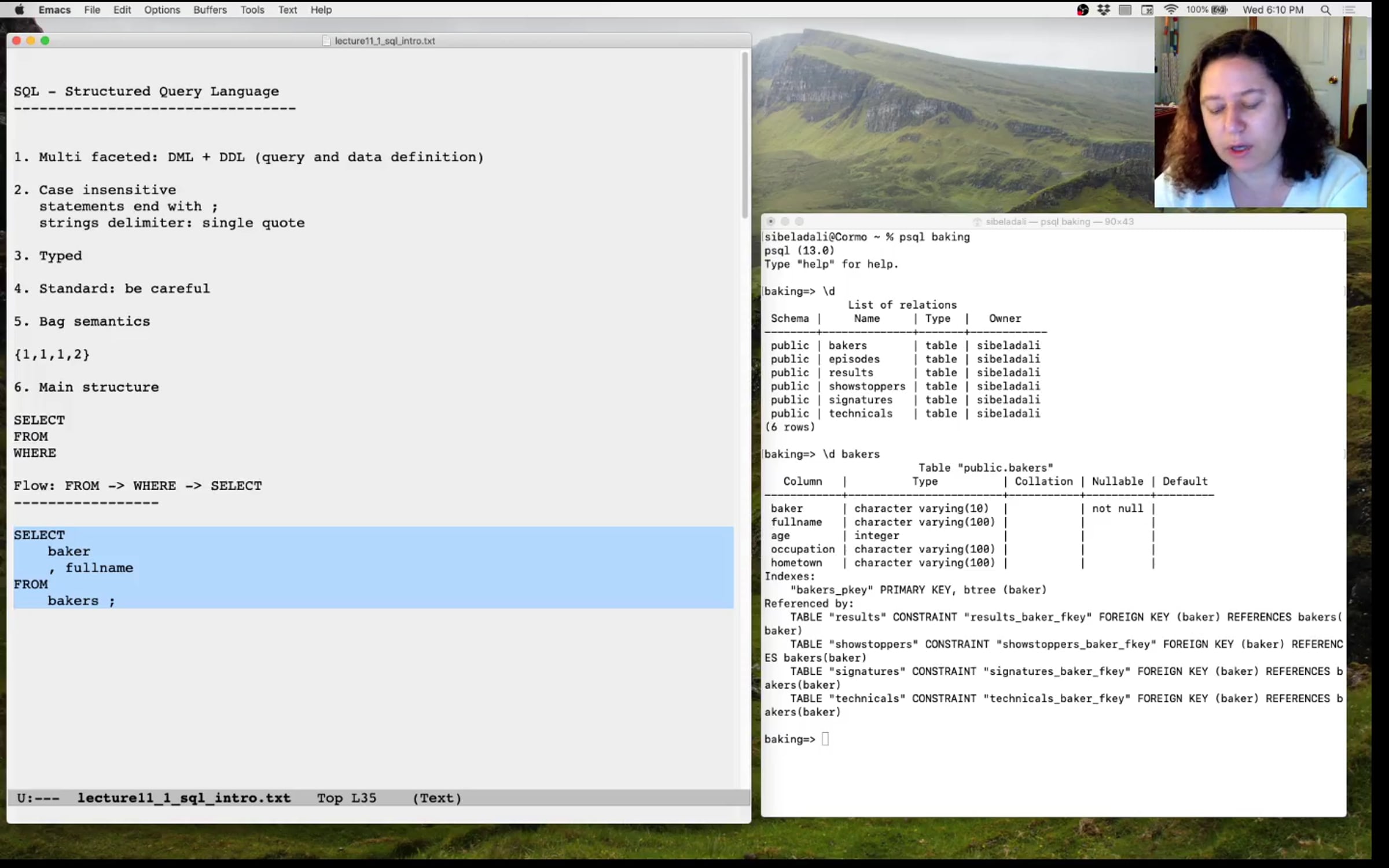1389x868 pixels.
Task: Click the (Text) major mode indicator
Action: 437,798
